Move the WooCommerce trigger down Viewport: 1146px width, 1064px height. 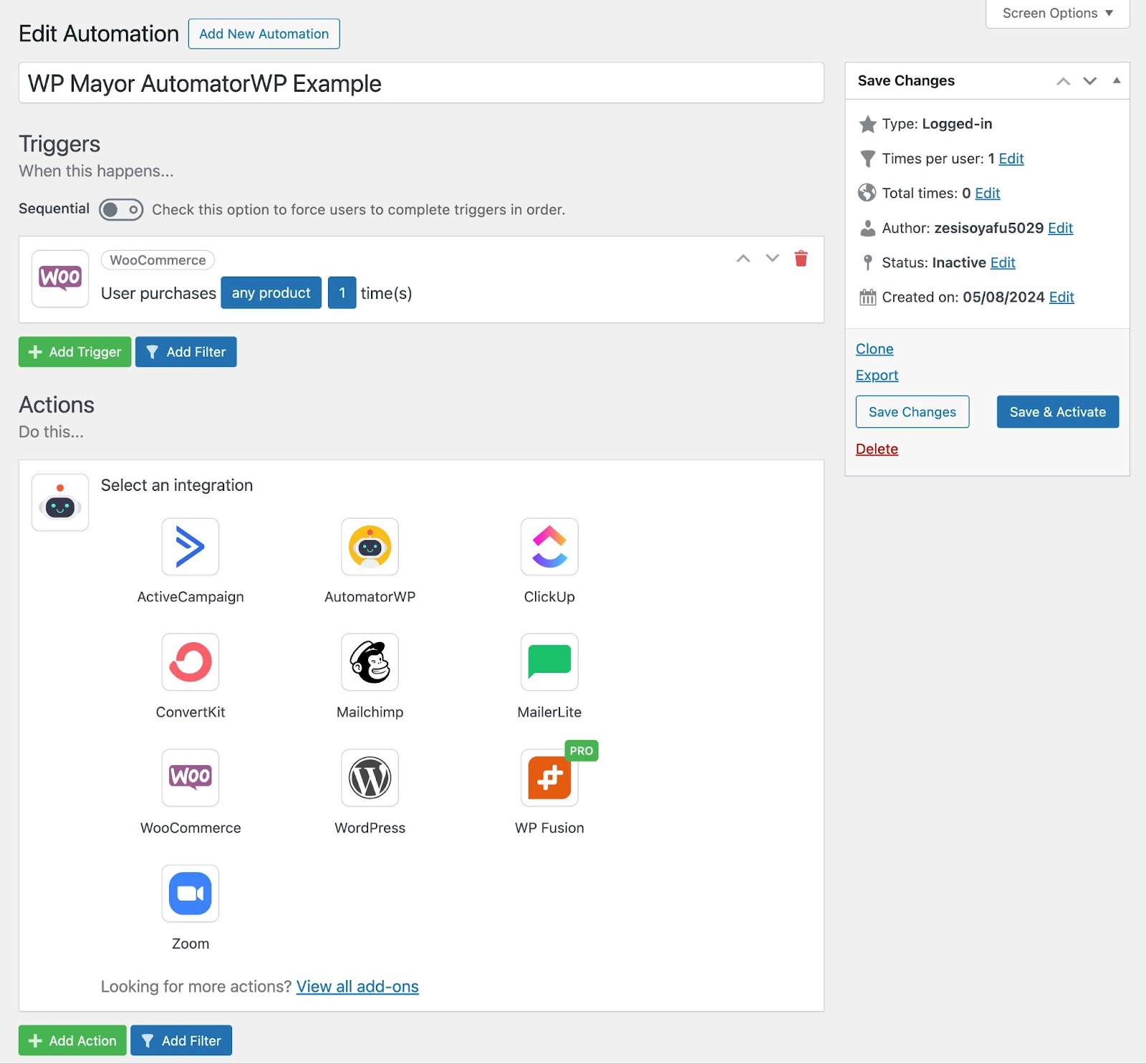point(772,259)
